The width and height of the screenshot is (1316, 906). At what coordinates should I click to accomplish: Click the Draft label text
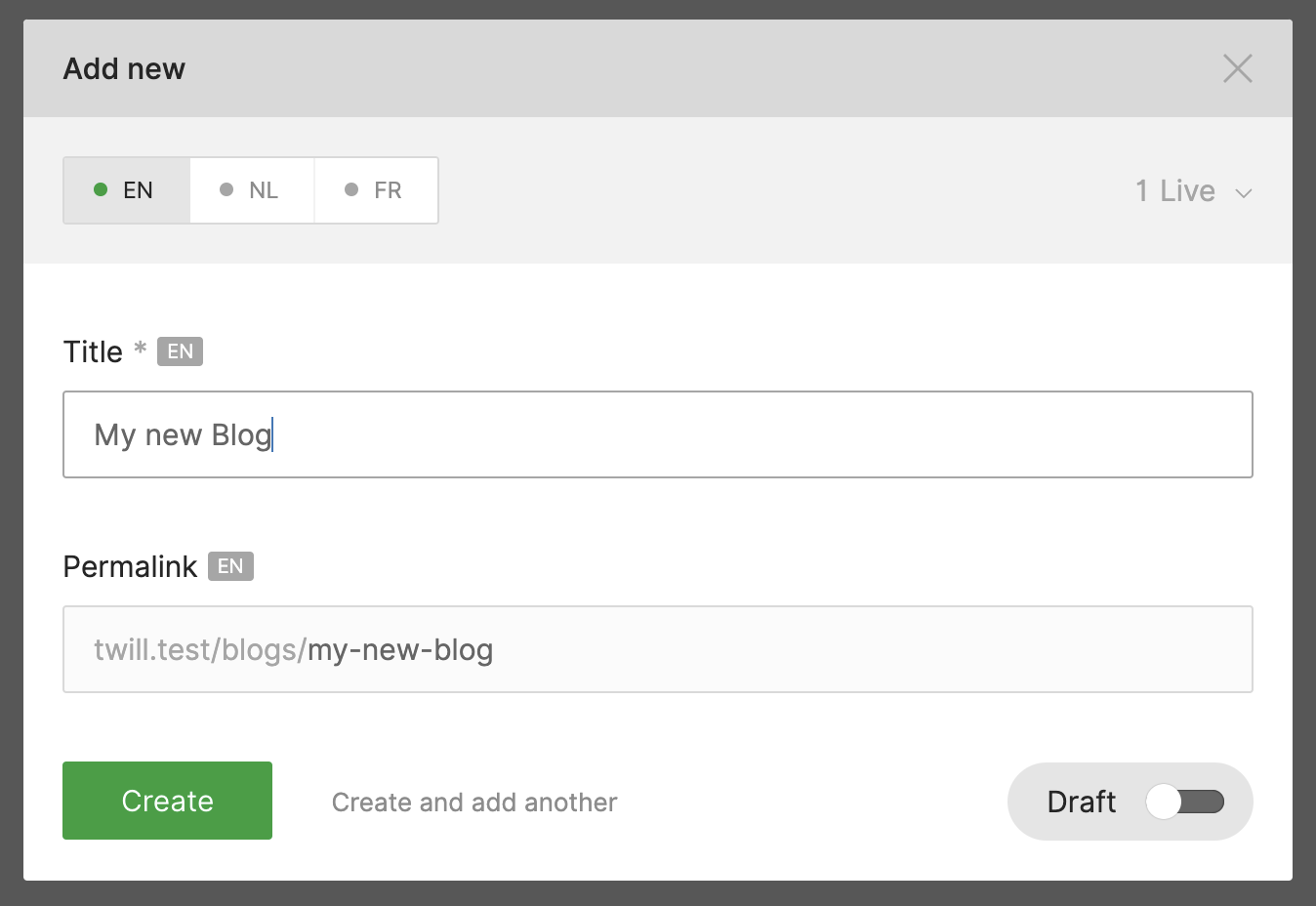[1081, 802]
